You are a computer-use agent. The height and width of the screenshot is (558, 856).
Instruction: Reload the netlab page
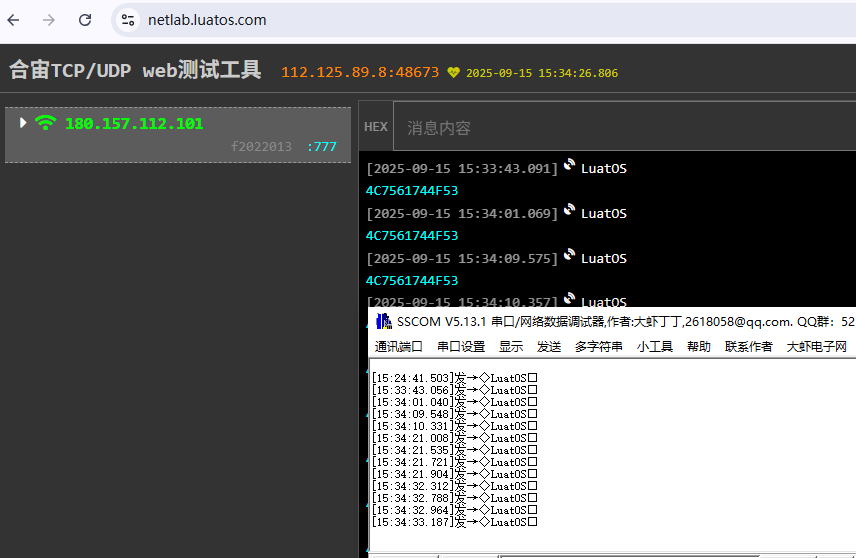click(x=85, y=20)
